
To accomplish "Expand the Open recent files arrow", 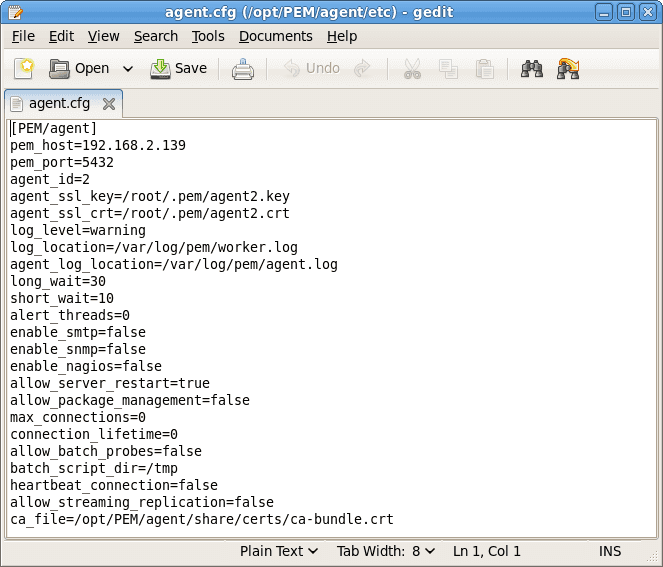I will (x=127, y=69).
